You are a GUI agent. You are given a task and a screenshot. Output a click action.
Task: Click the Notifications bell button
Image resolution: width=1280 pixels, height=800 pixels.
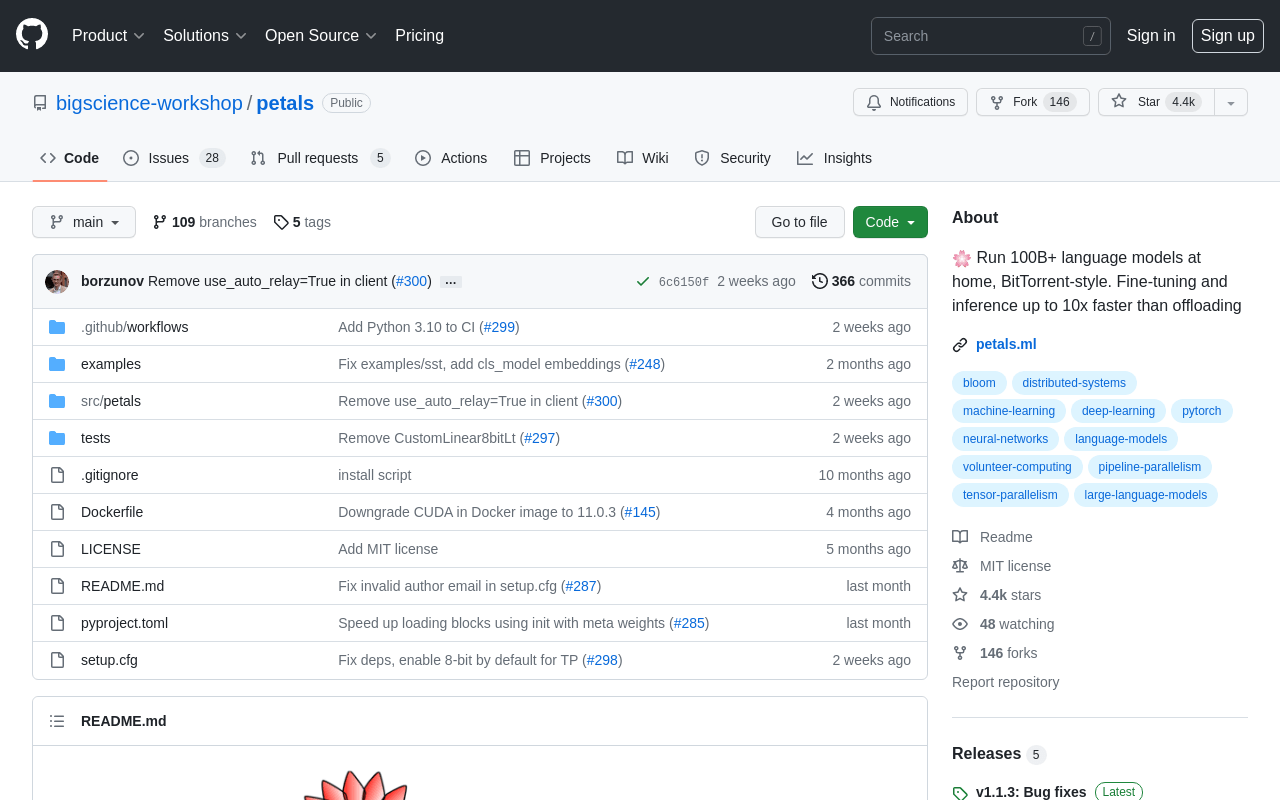point(910,102)
